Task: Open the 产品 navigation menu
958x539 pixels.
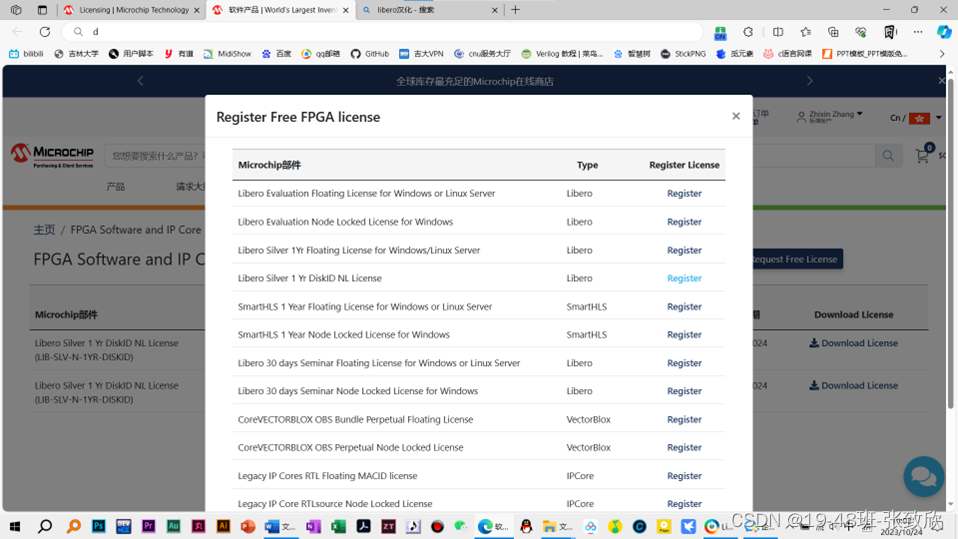Action: click(115, 186)
